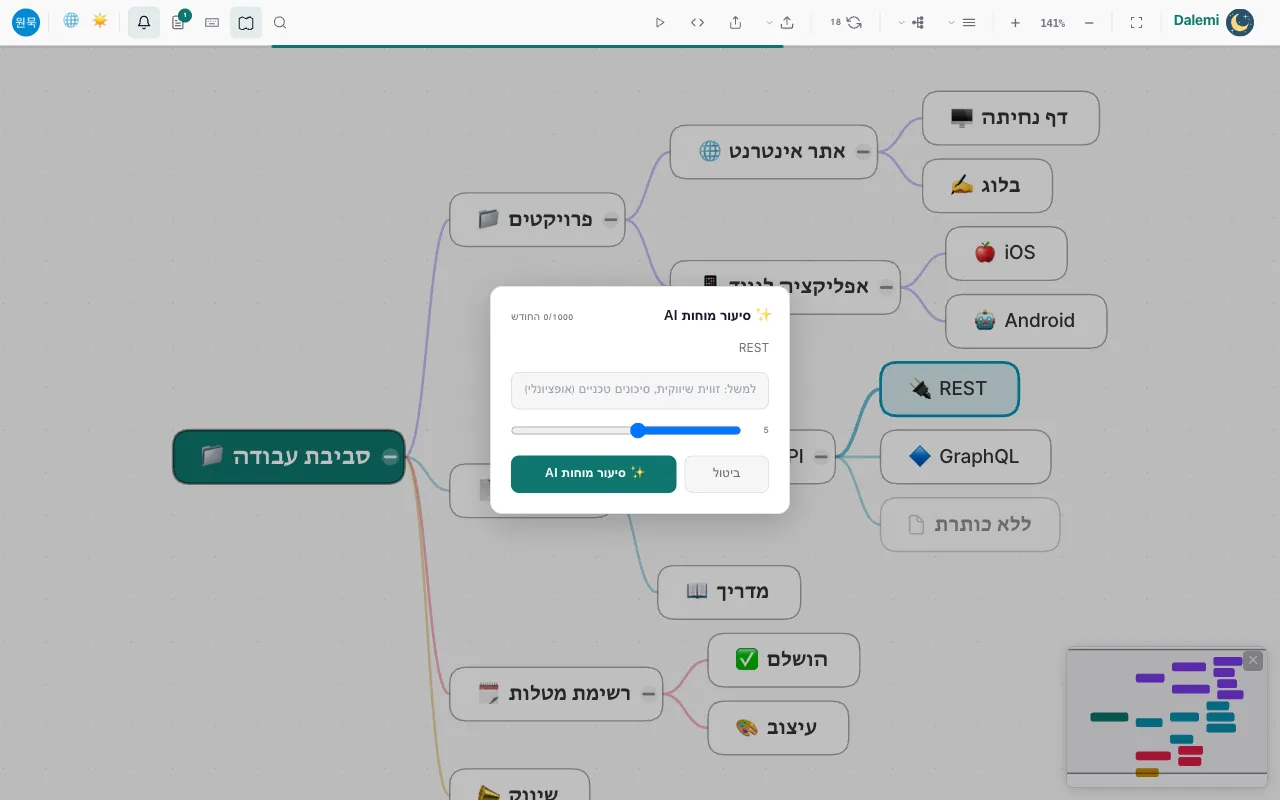This screenshot has height=800, width=1280.
Task: Toggle the map minimap icon in toolbar
Action: pos(246,22)
